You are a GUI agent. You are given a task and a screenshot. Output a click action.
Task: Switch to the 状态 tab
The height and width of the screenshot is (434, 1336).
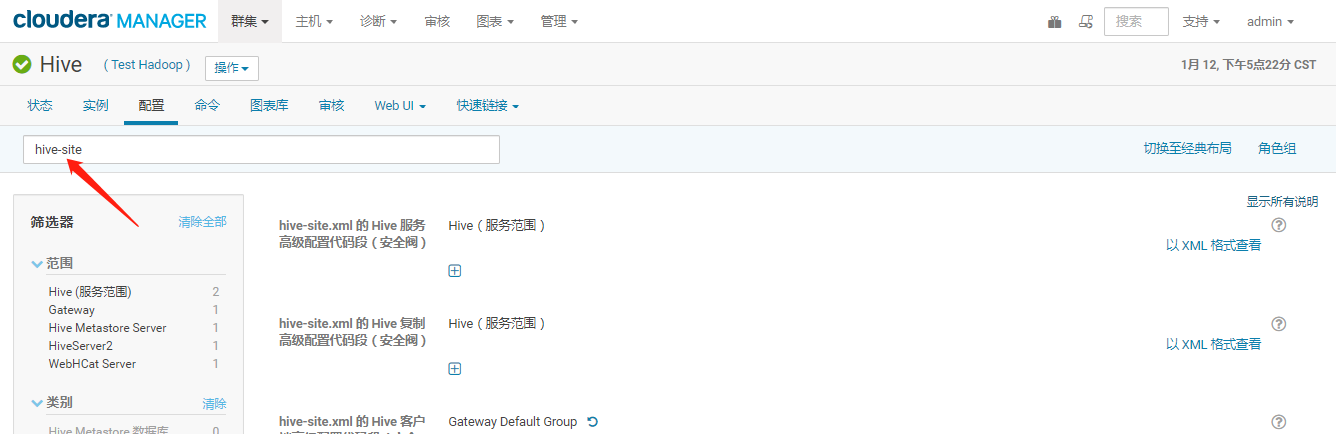(40, 106)
